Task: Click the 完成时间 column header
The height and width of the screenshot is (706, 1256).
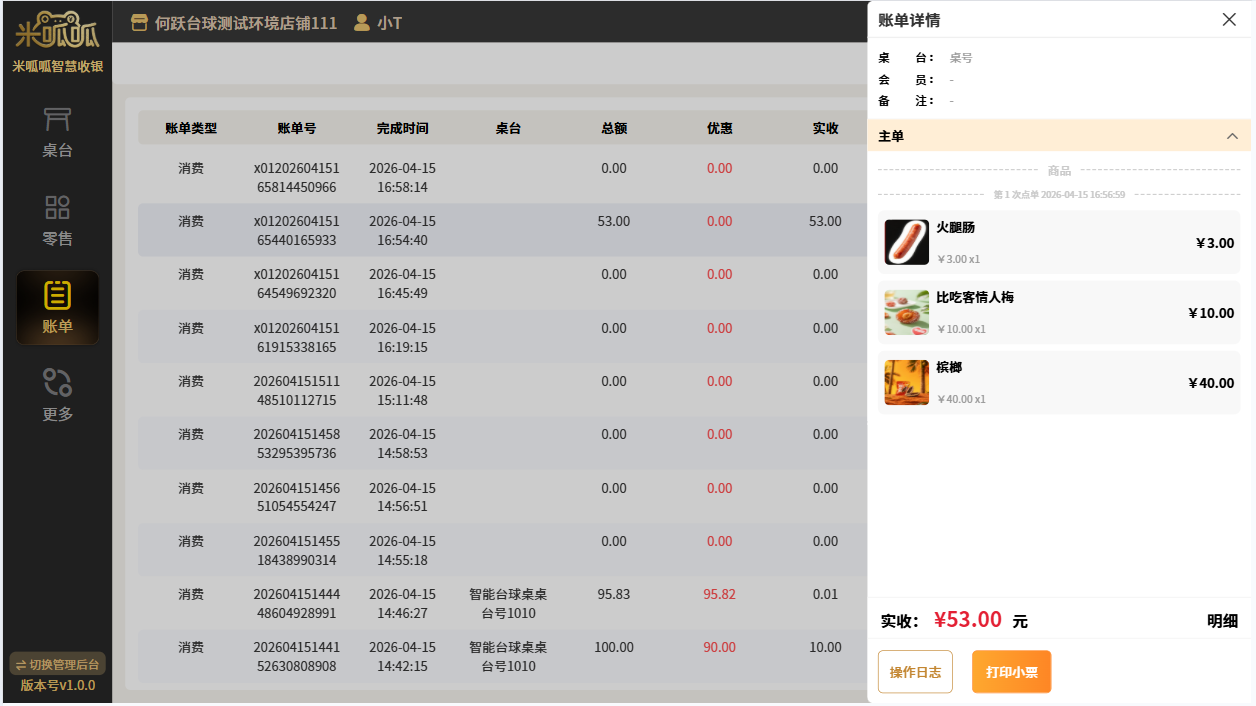Action: (402, 129)
